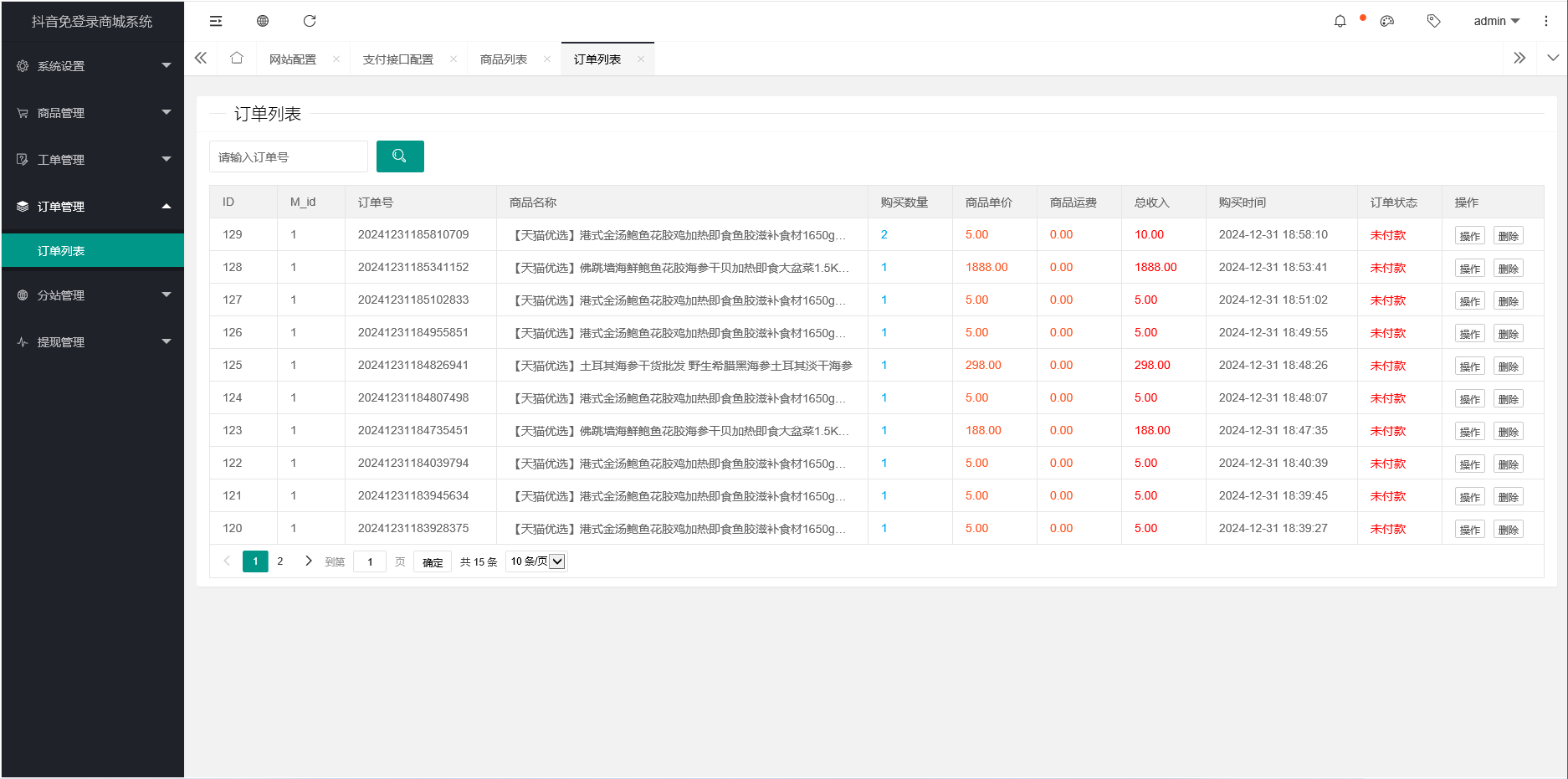Click 删除 for order ID 126
1568x779 pixels.
[x=1509, y=334]
